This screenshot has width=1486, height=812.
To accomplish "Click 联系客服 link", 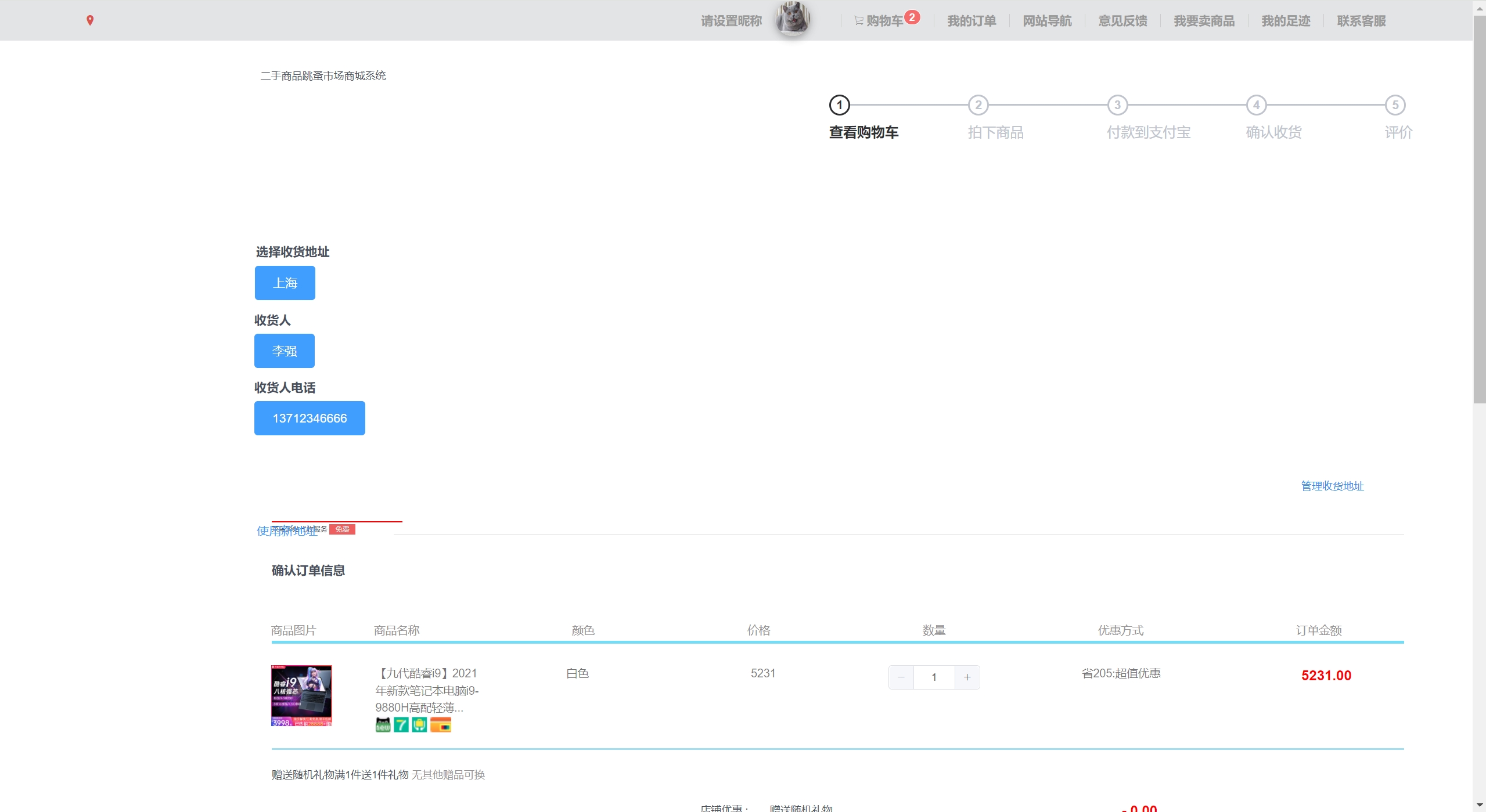I will (x=1361, y=21).
